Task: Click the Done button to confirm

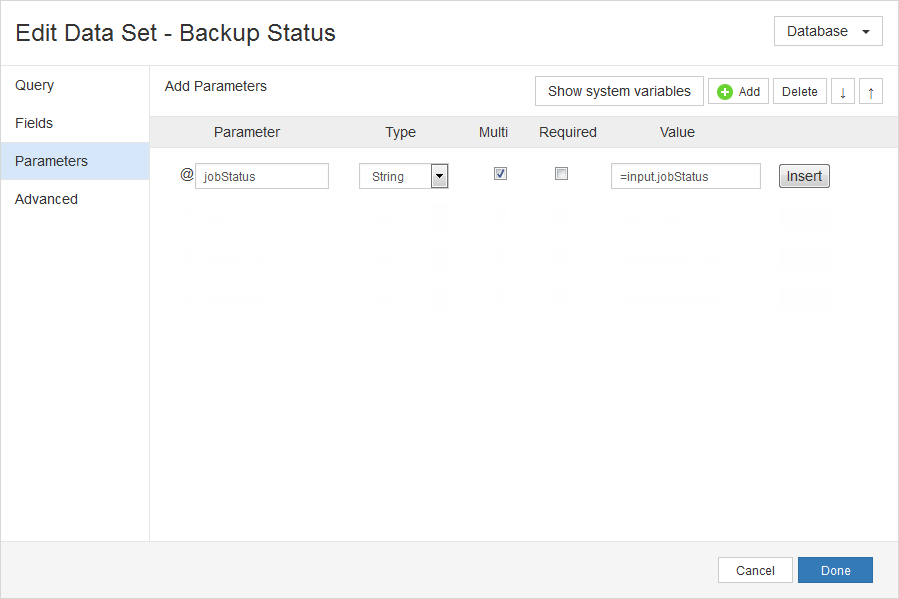Action: pos(835,570)
